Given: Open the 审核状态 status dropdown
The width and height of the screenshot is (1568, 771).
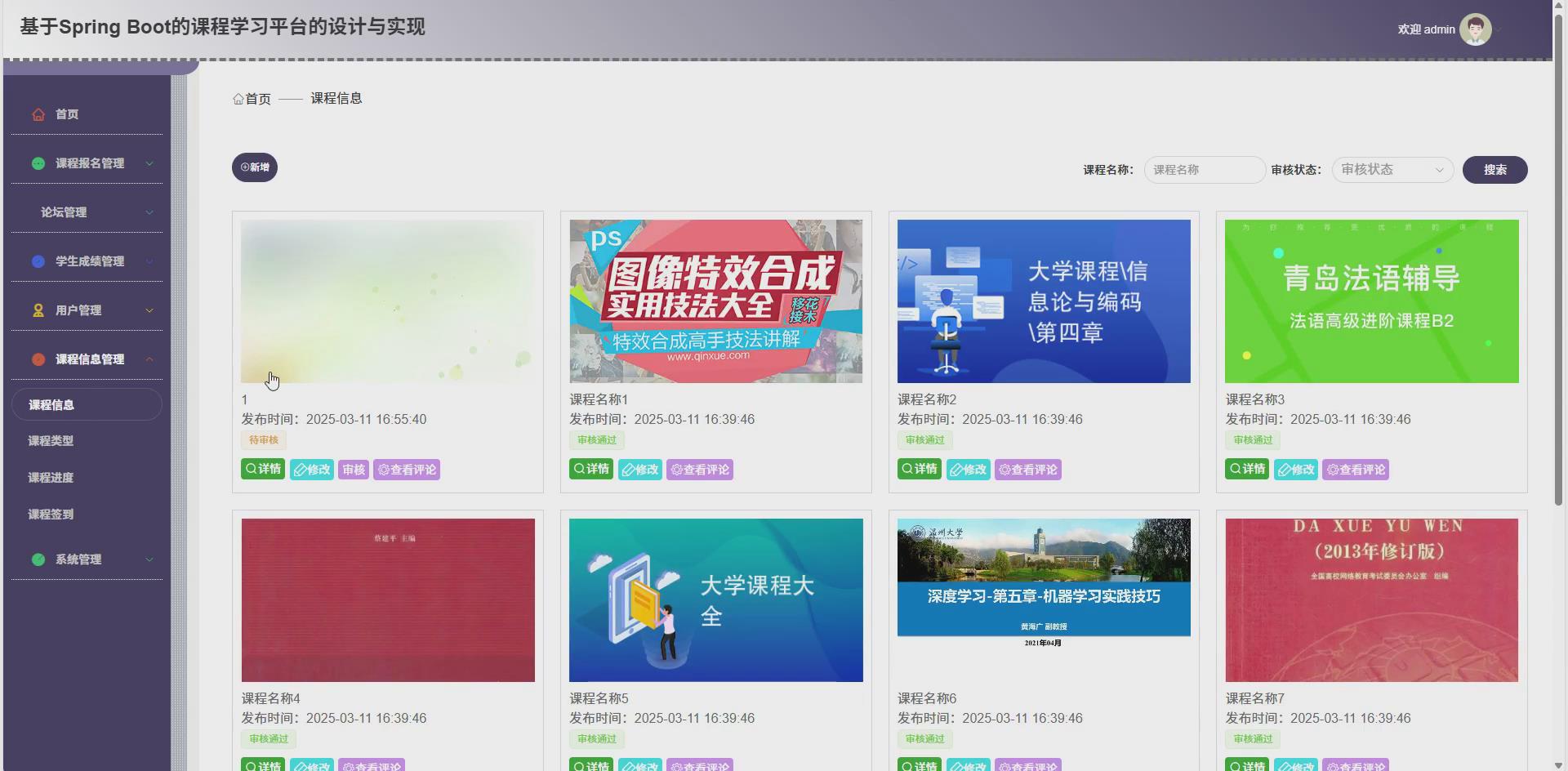Looking at the screenshot, I should pyautogui.click(x=1392, y=170).
